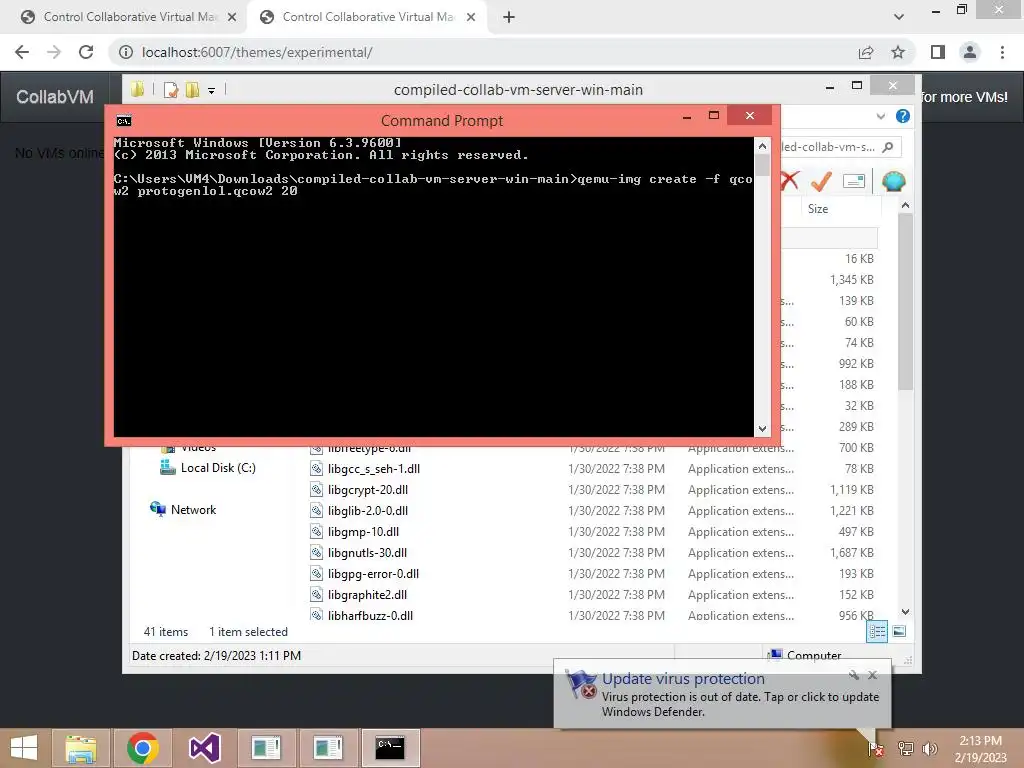Click the red X delete icon in ribbon

(x=790, y=180)
